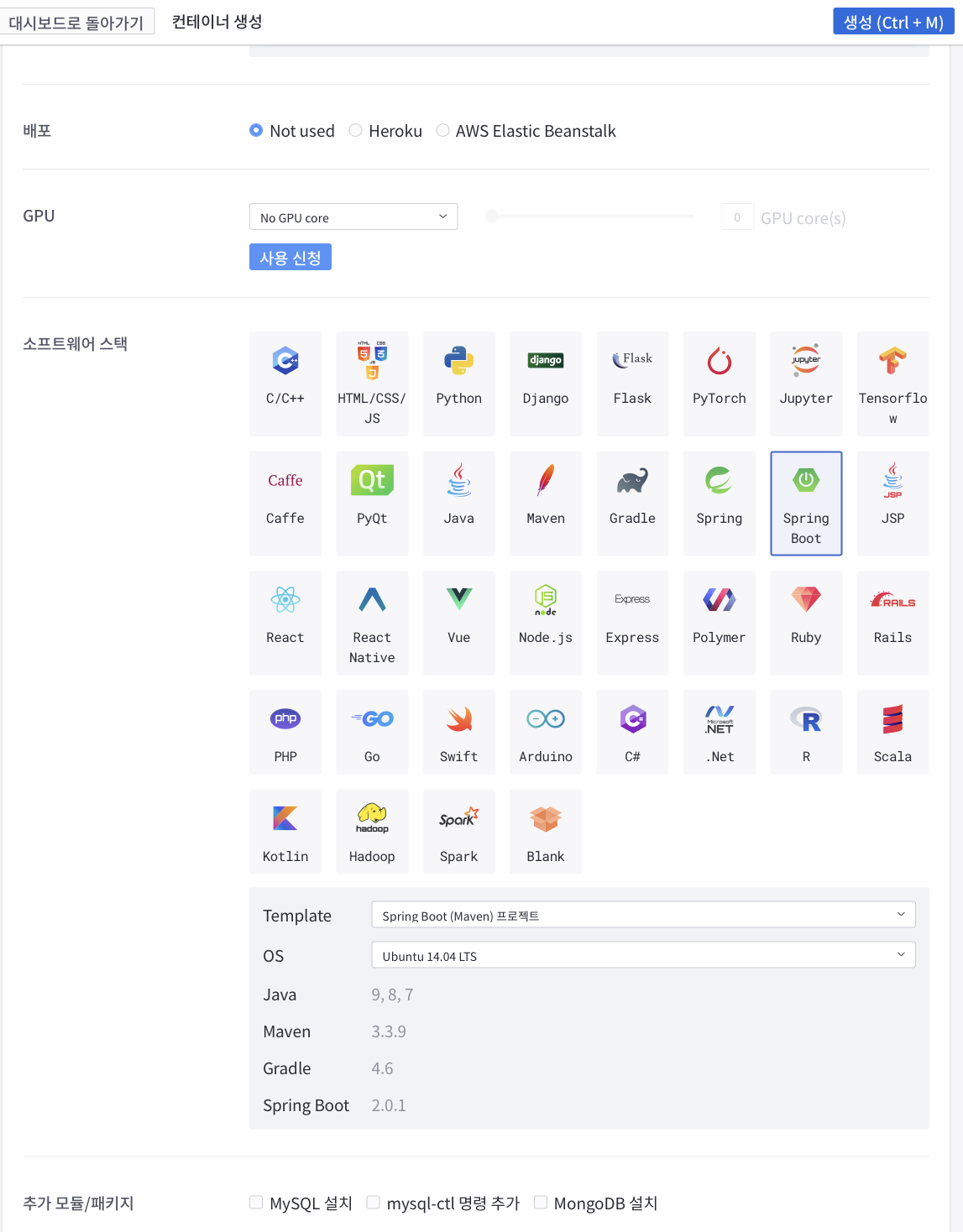The height and width of the screenshot is (1232, 963).
Task: Choose the PHP stack icon
Action: click(x=285, y=718)
